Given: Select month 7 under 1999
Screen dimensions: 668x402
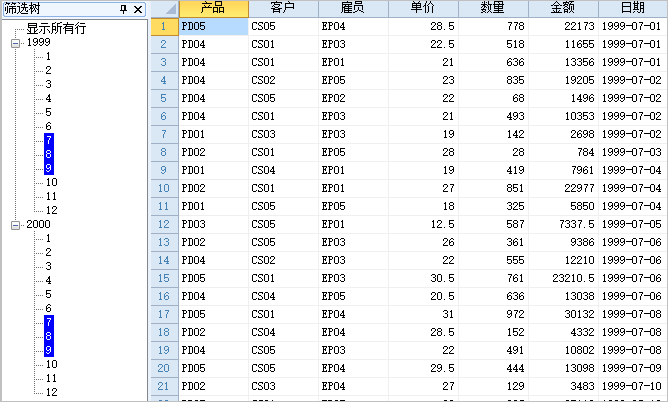Looking at the screenshot, I should 49,140.
